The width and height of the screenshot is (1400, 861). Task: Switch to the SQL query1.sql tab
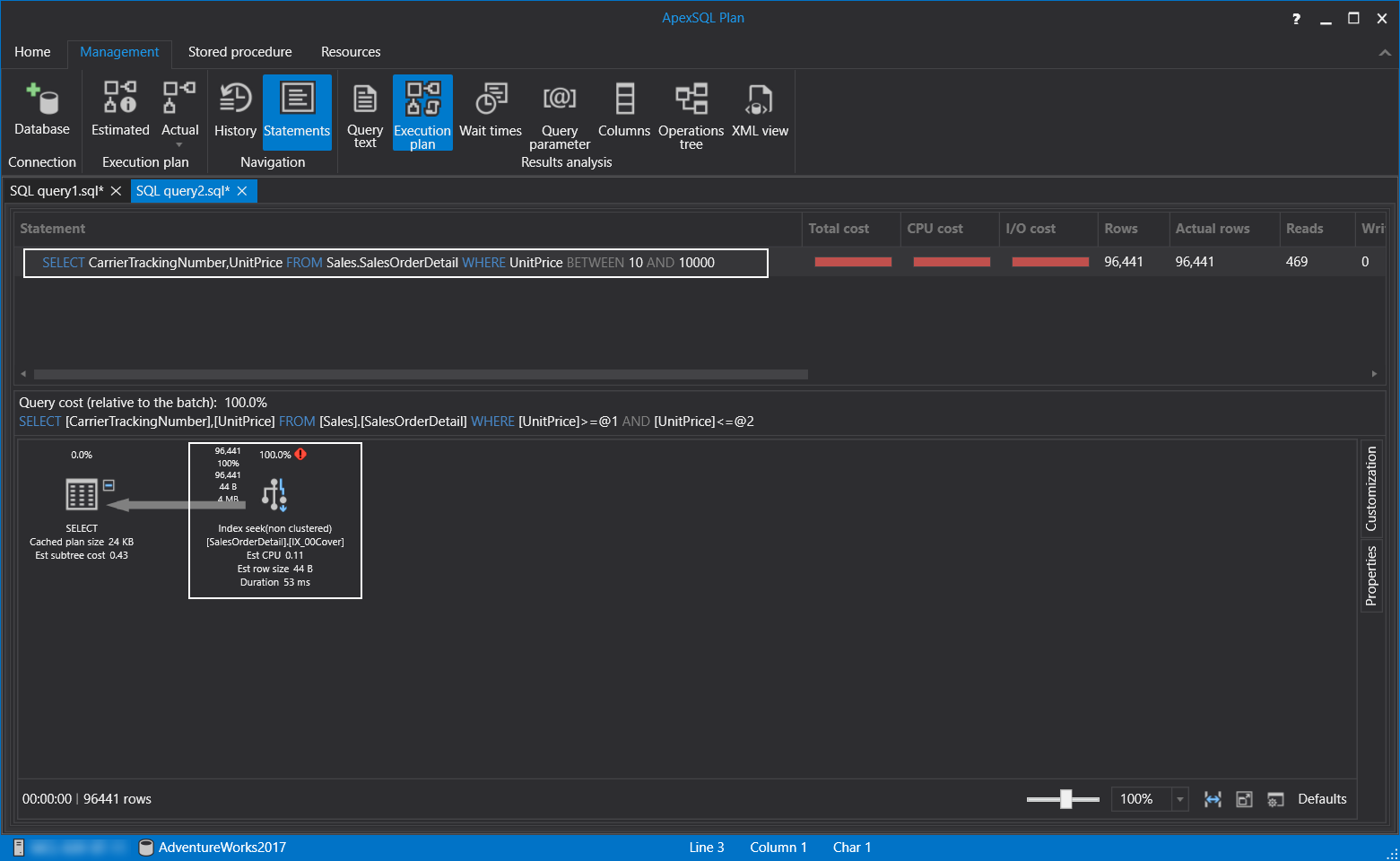coord(57,191)
